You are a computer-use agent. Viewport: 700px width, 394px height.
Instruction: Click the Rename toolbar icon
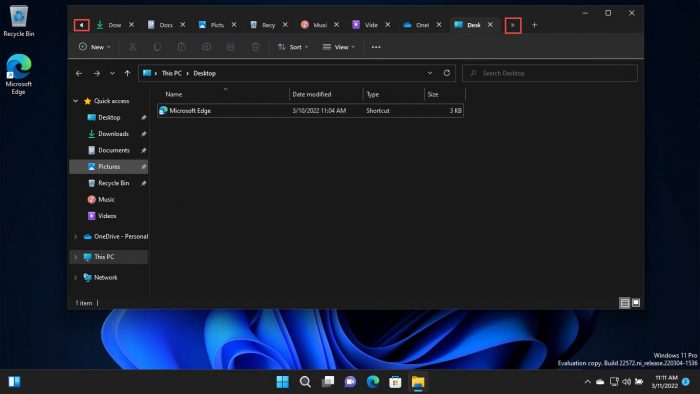pos(206,47)
